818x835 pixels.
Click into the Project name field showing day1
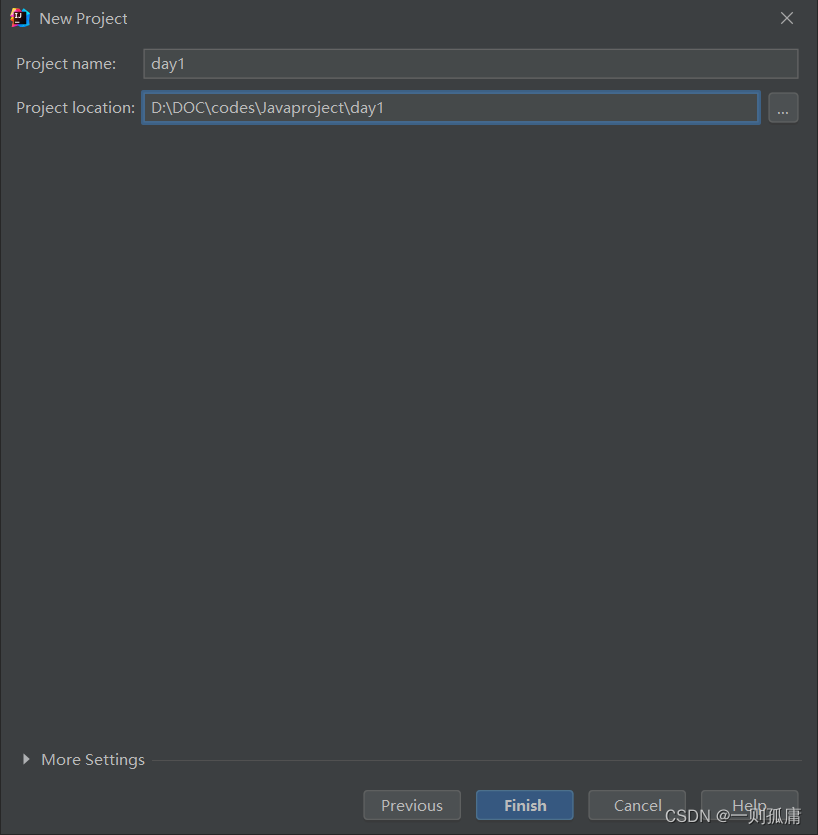(470, 63)
